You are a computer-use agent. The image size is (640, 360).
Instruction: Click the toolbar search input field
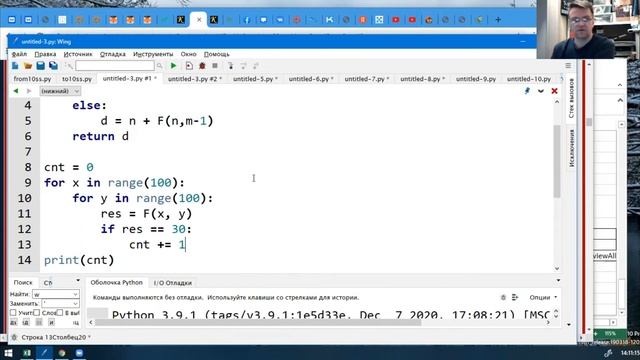(115, 66)
